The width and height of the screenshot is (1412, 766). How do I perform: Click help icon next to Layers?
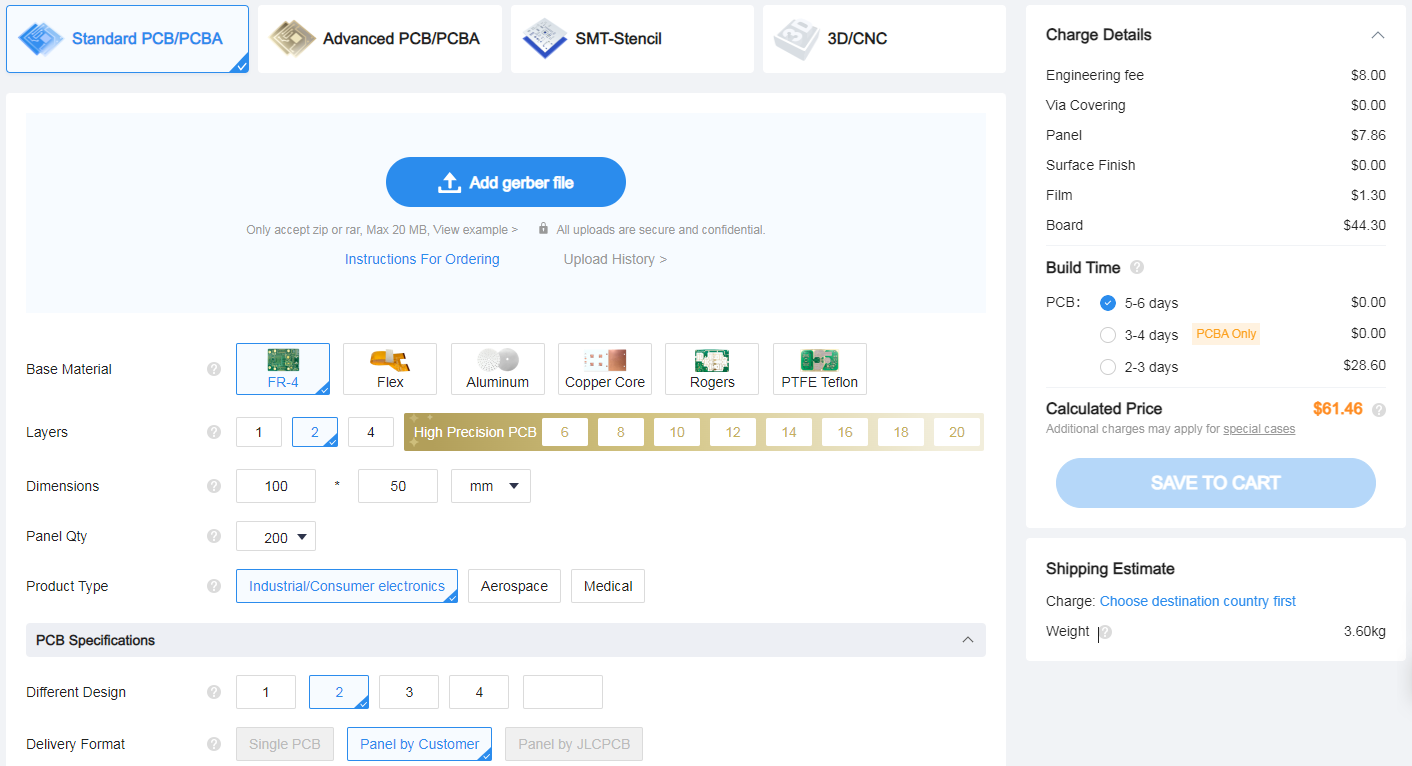point(213,432)
